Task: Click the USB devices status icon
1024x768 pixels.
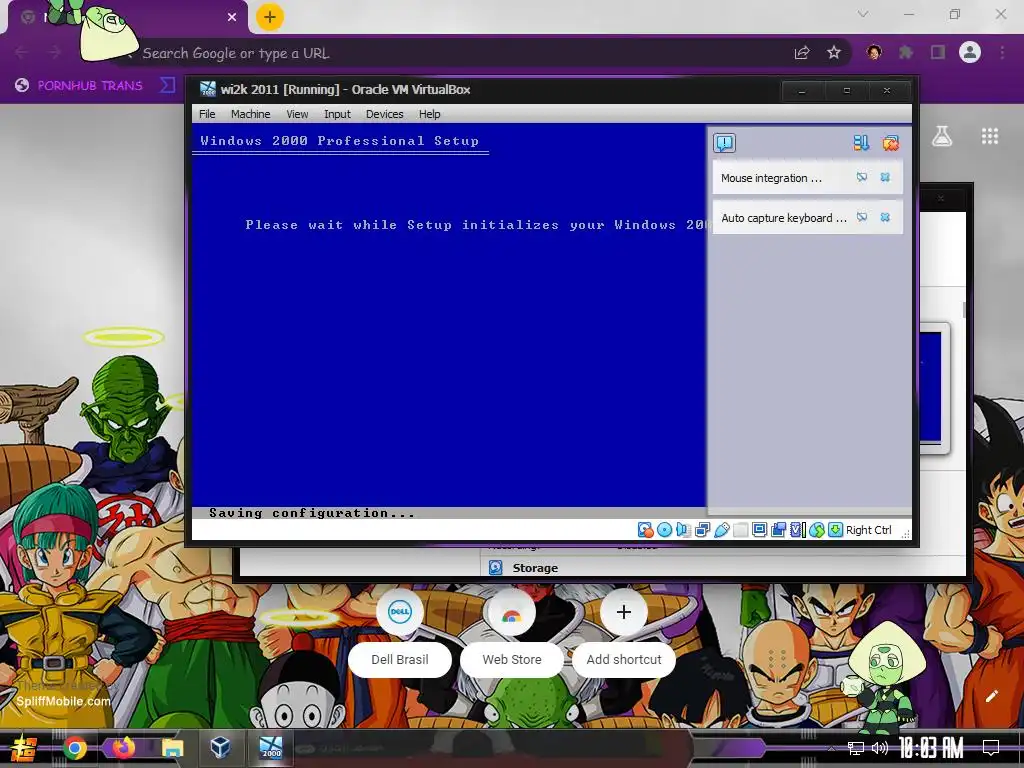Action: [721, 530]
